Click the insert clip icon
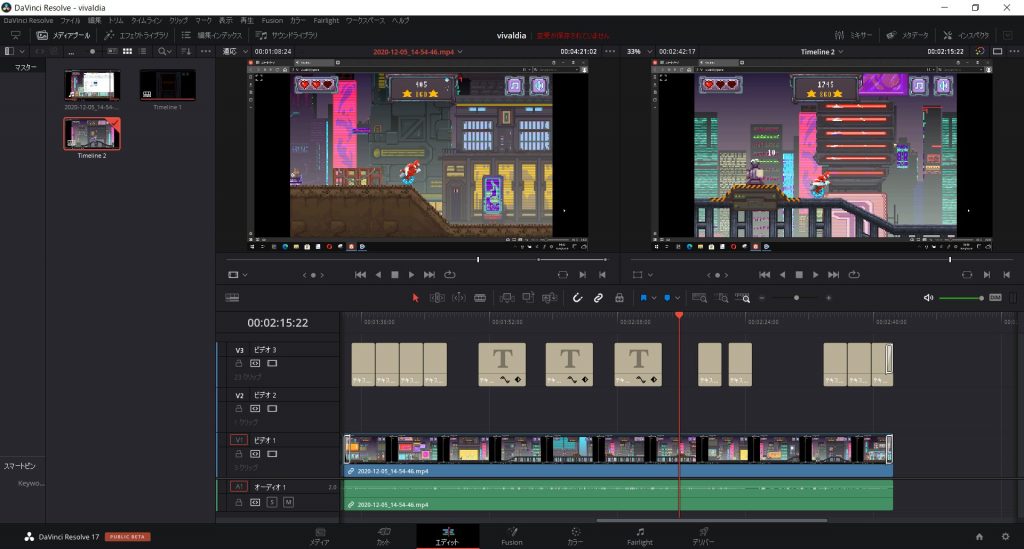 pyautogui.click(x=506, y=298)
